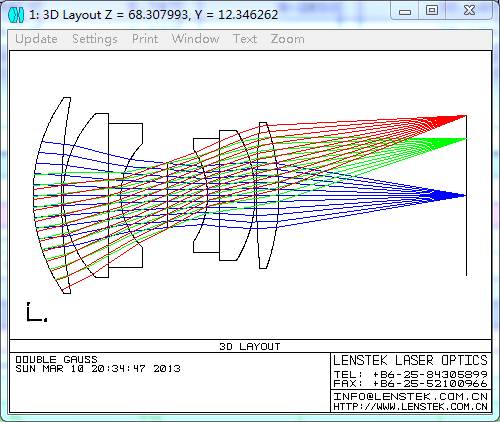Close the 3D Layout window

point(469,11)
